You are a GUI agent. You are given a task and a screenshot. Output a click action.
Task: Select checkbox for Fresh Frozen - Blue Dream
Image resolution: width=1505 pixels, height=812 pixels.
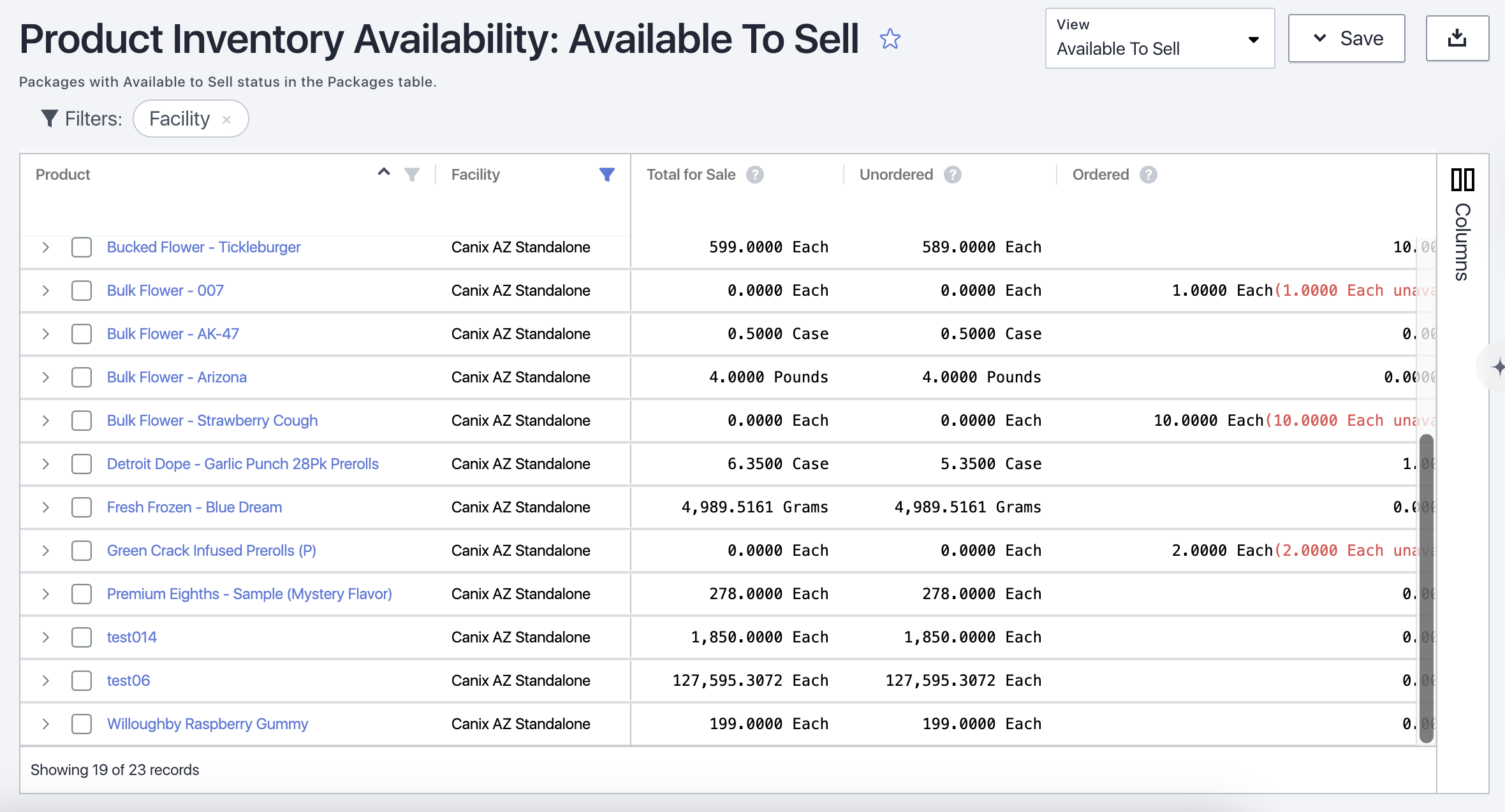[x=82, y=507]
